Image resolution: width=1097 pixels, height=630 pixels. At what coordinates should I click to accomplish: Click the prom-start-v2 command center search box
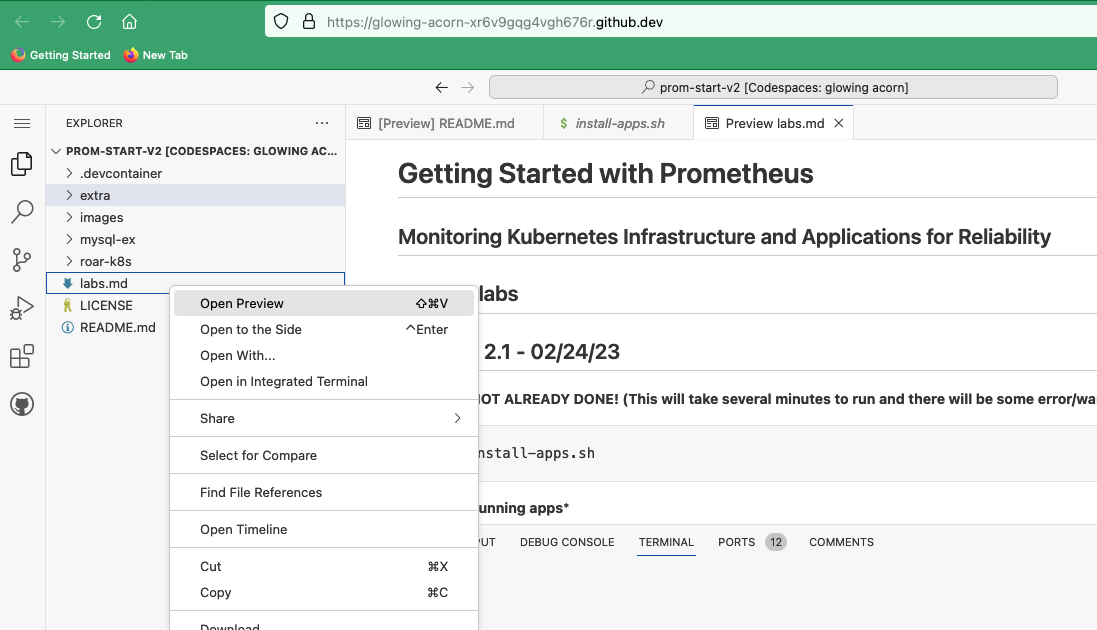773,87
